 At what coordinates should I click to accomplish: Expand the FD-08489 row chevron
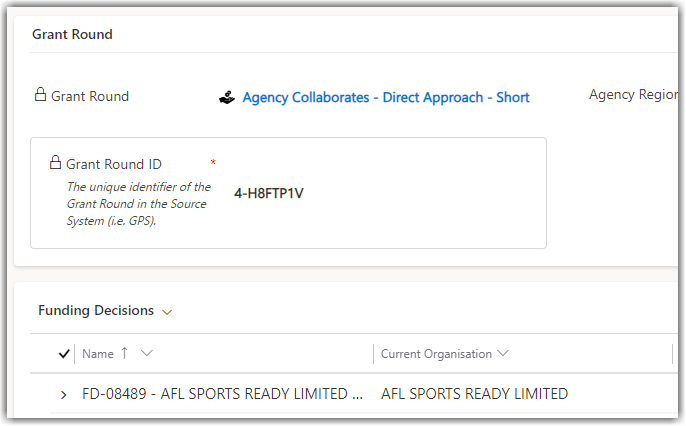[64, 395]
